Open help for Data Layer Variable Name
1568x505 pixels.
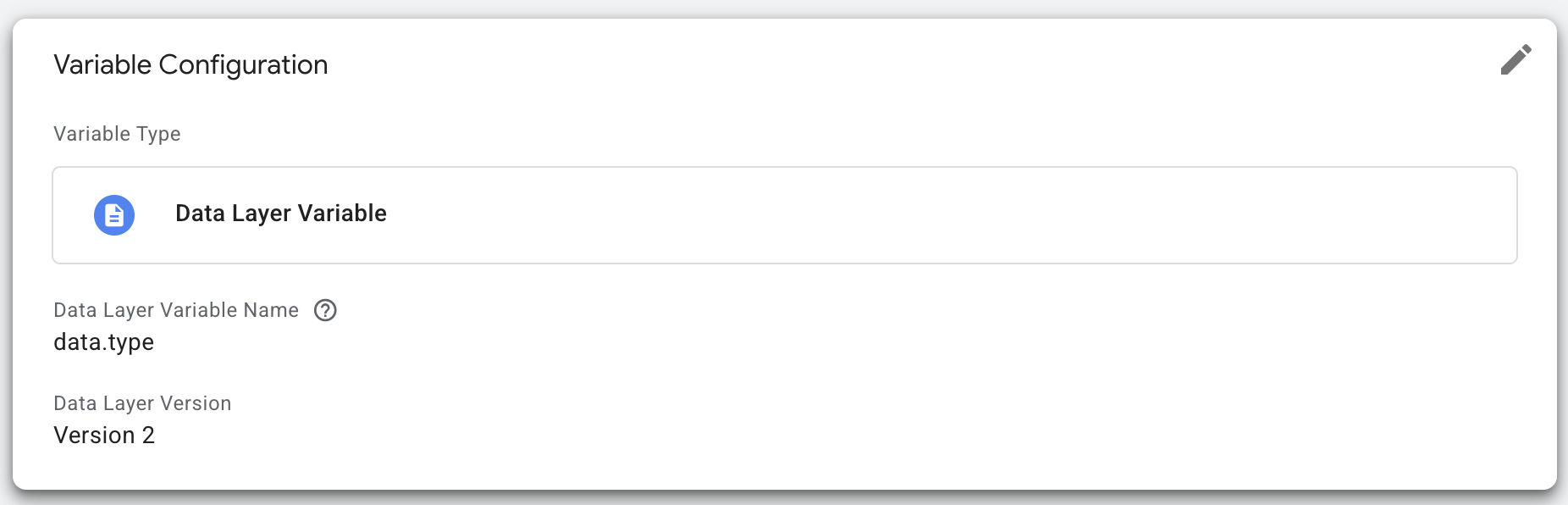325,310
